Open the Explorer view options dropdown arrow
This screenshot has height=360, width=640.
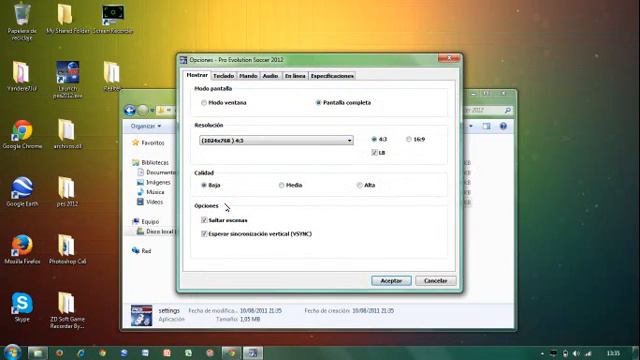click(471, 126)
